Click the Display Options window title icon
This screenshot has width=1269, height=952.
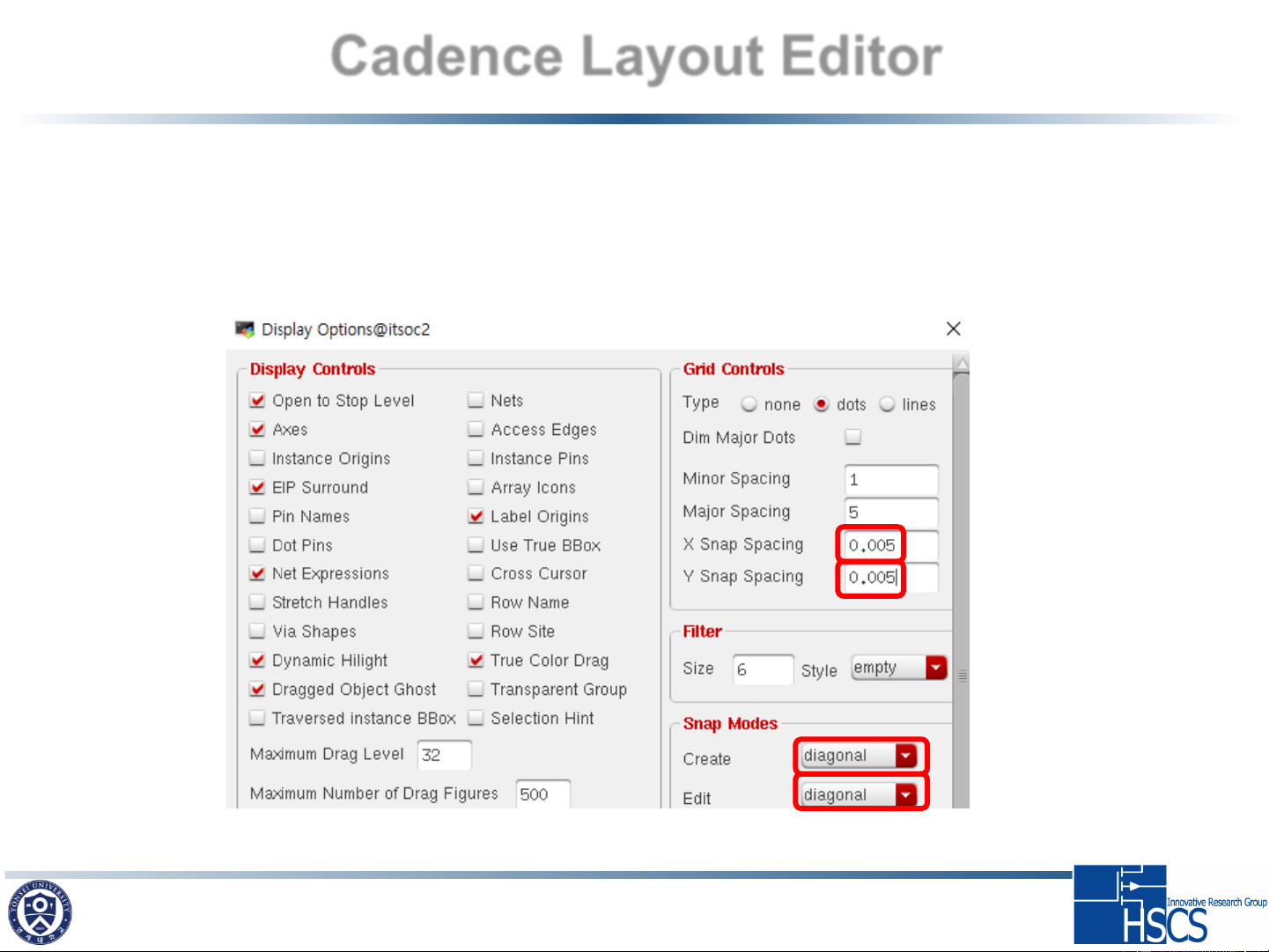point(244,329)
